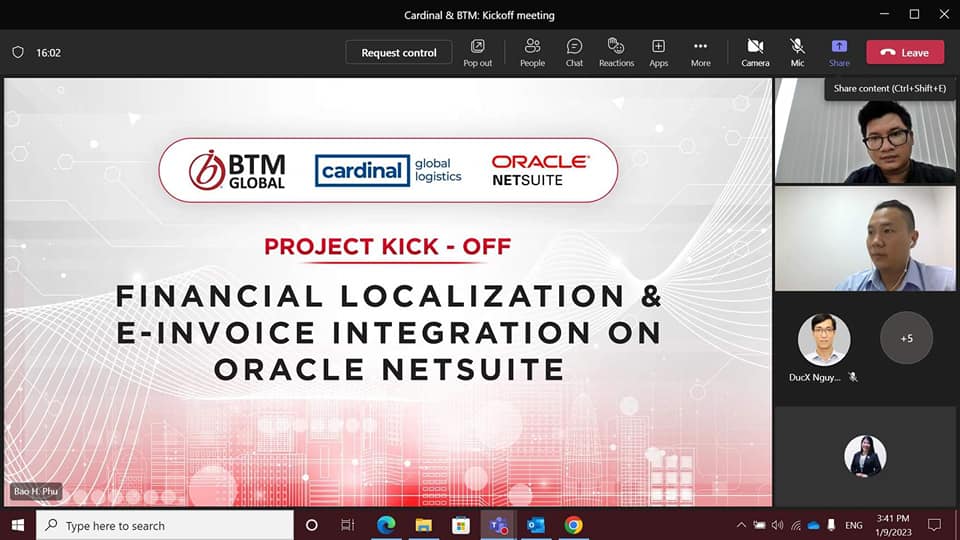Maximize the Teams meeting window

[x=914, y=14]
